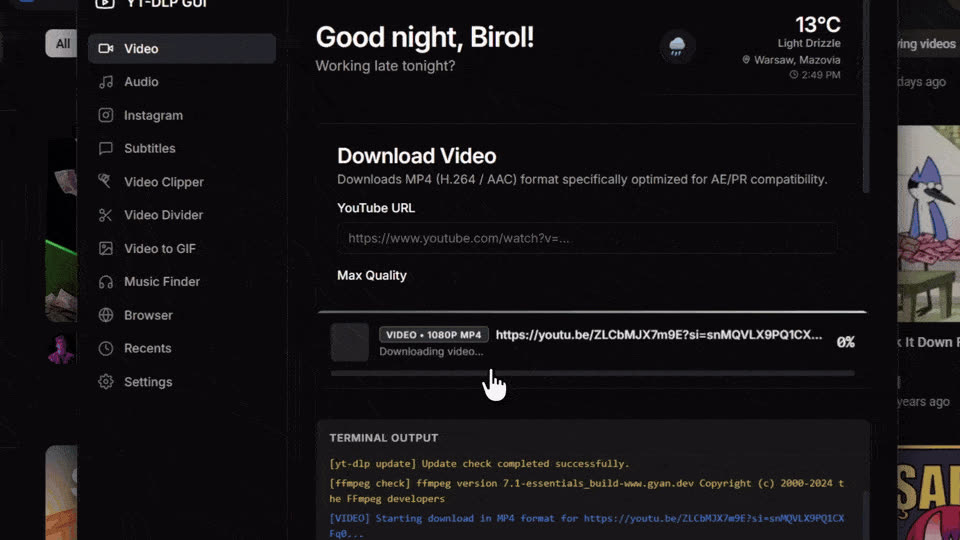The image size is (960, 540).
Task: Click the Warsaw, Mazovia location text
Action: point(797,60)
